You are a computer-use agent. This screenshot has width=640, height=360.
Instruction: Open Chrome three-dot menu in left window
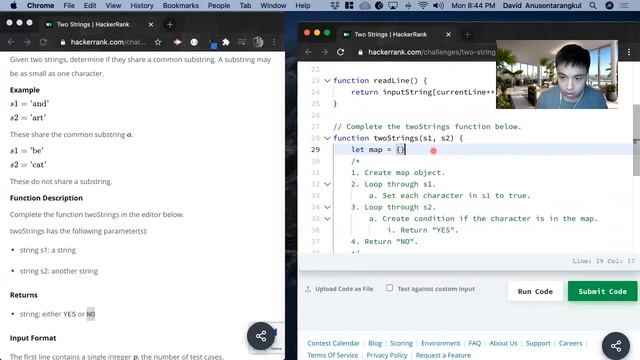pos(274,42)
